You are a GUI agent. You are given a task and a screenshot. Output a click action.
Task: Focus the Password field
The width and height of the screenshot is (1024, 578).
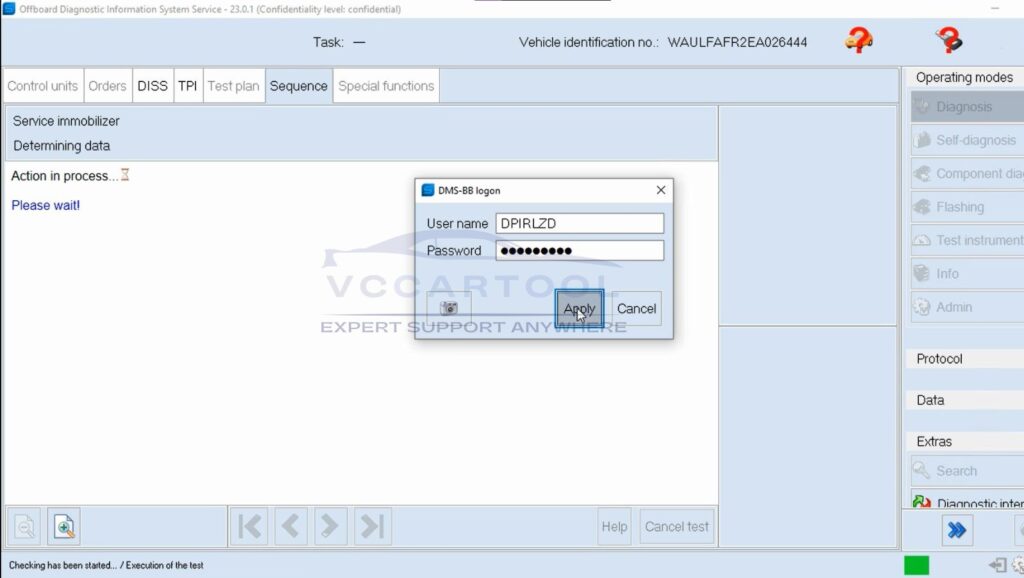[x=580, y=250]
